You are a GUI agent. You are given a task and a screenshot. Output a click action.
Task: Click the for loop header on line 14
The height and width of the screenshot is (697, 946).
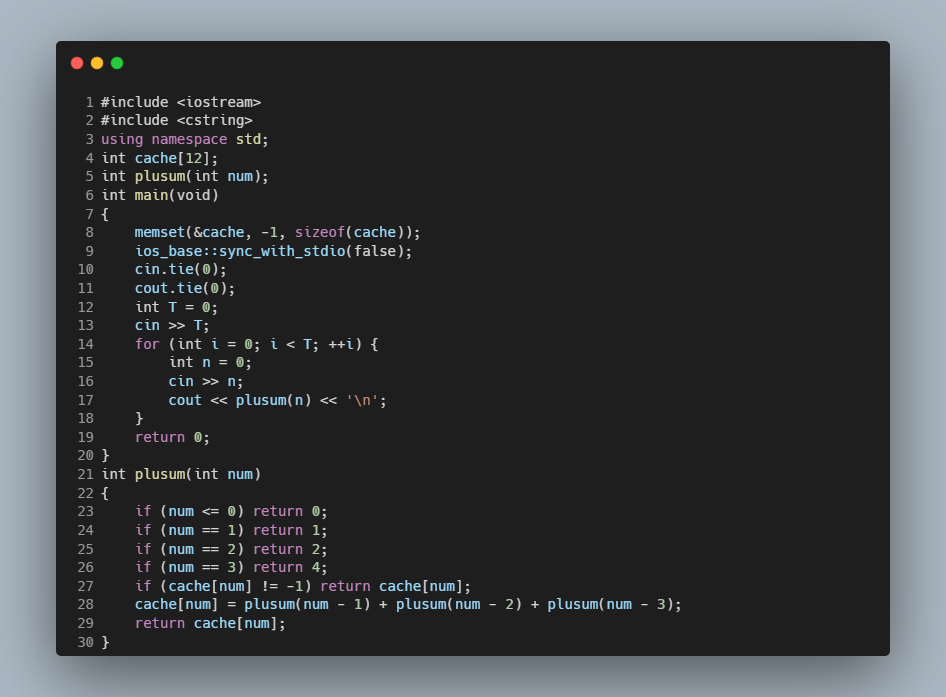point(256,344)
